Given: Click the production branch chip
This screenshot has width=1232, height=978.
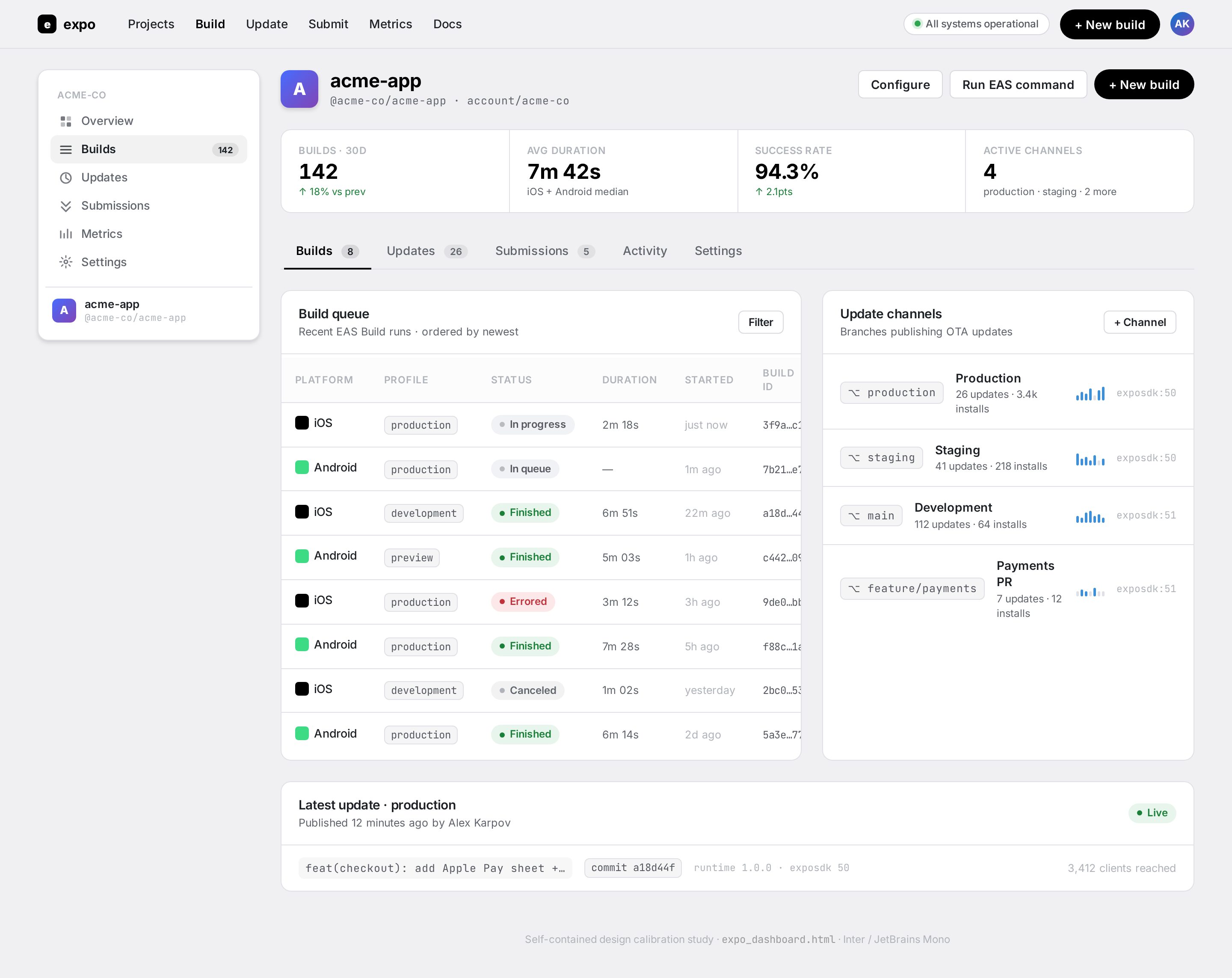Looking at the screenshot, I should [891, 393].
